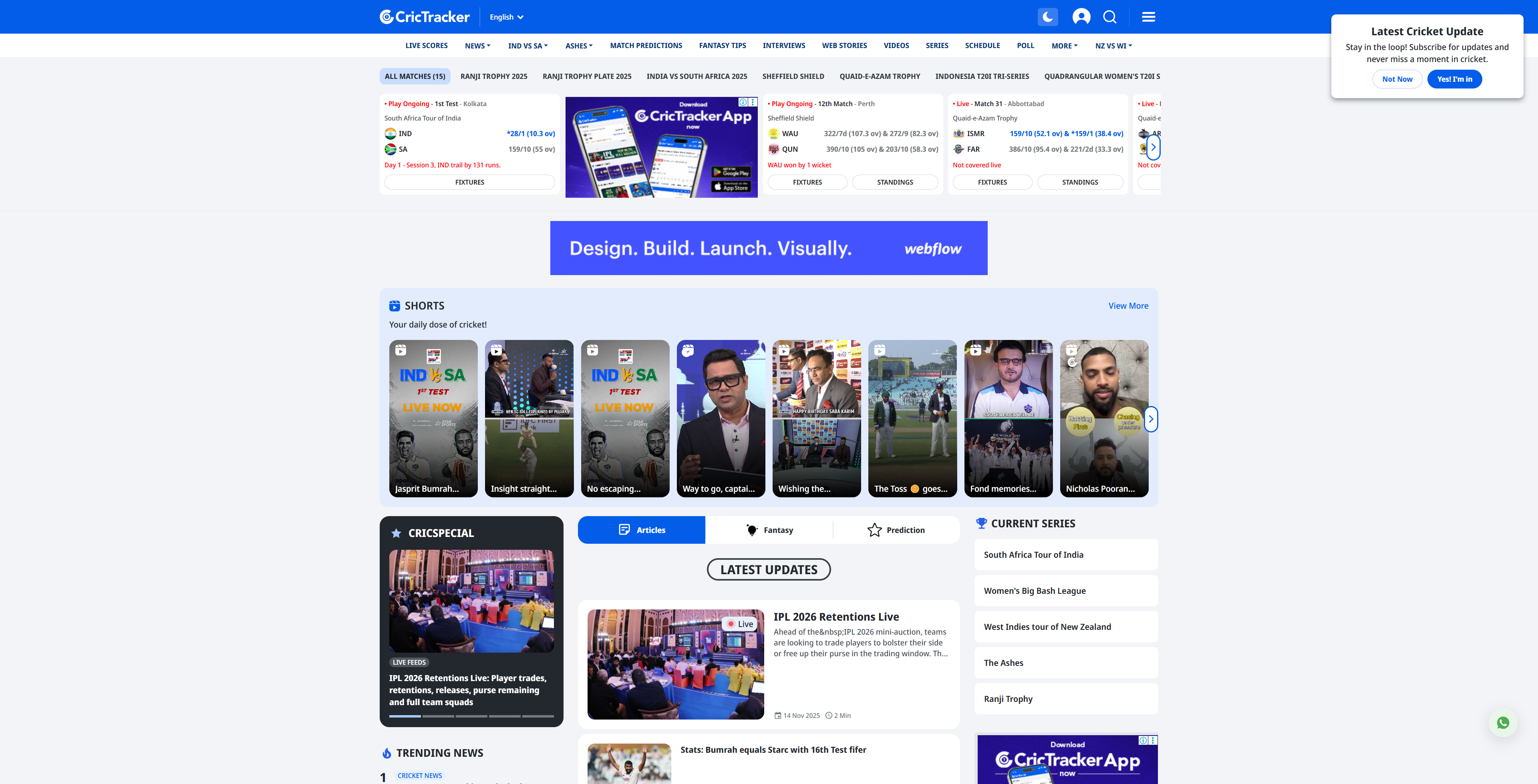The width and height of the screenshot is (1538, 784).
Task: Open the English language dropdown
Action: [x=506, y=17]
